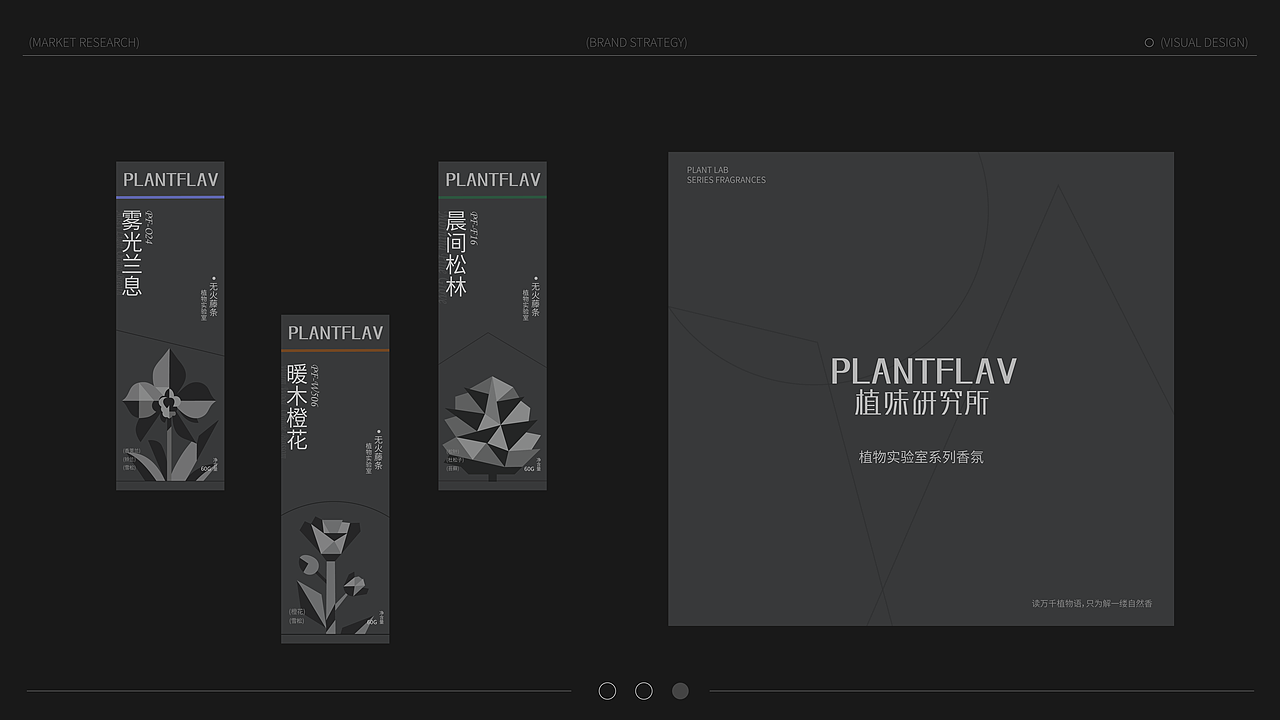This screenshot has width=1280, height=720.
Task: Click the 植物实验室系列香氛 subtitle text
Action: [920, 456]
